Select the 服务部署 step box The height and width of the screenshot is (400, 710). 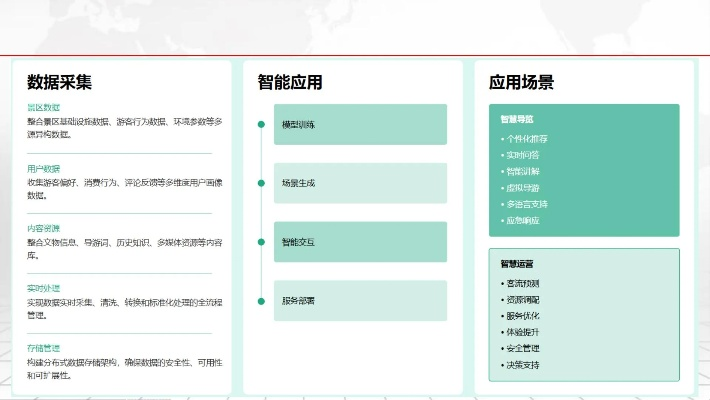click(360, 300)
